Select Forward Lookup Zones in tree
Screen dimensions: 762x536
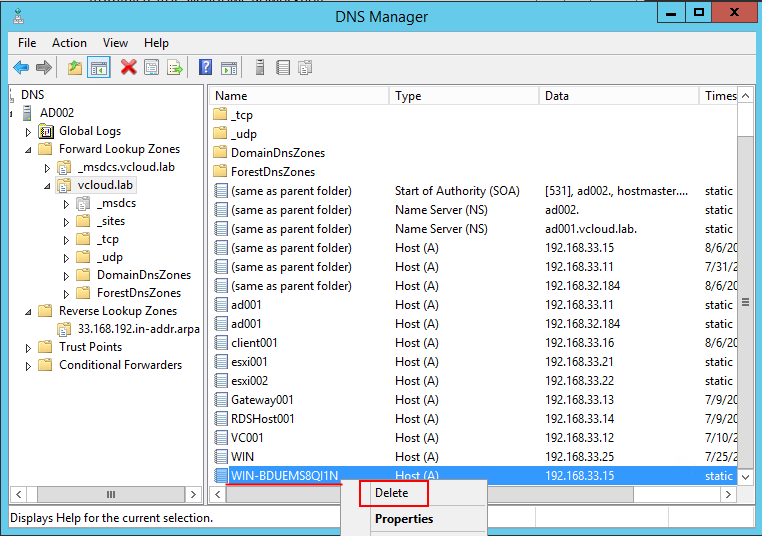[120, 149]
